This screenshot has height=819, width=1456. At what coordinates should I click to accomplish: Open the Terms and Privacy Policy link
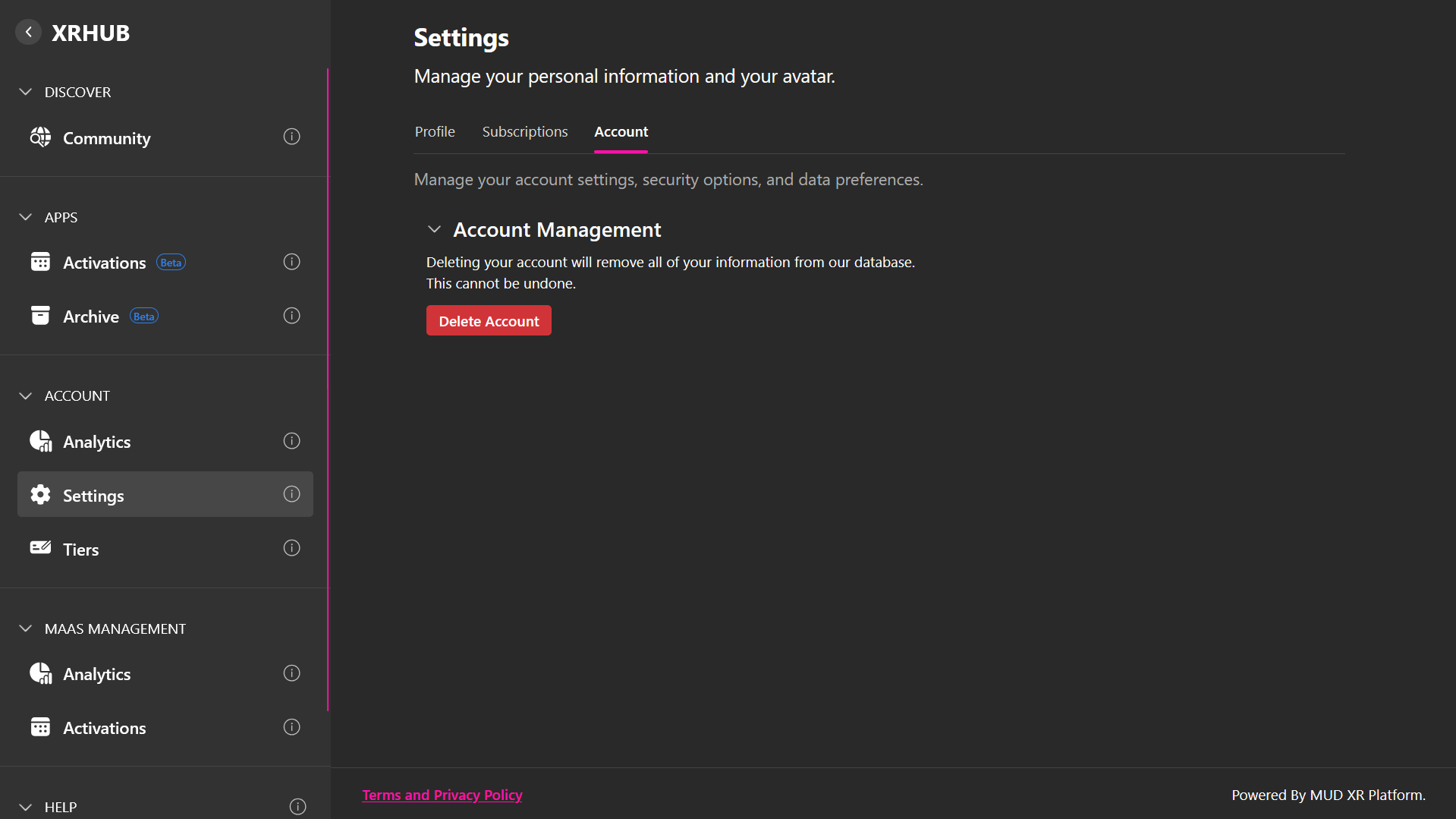coord(442,795)
